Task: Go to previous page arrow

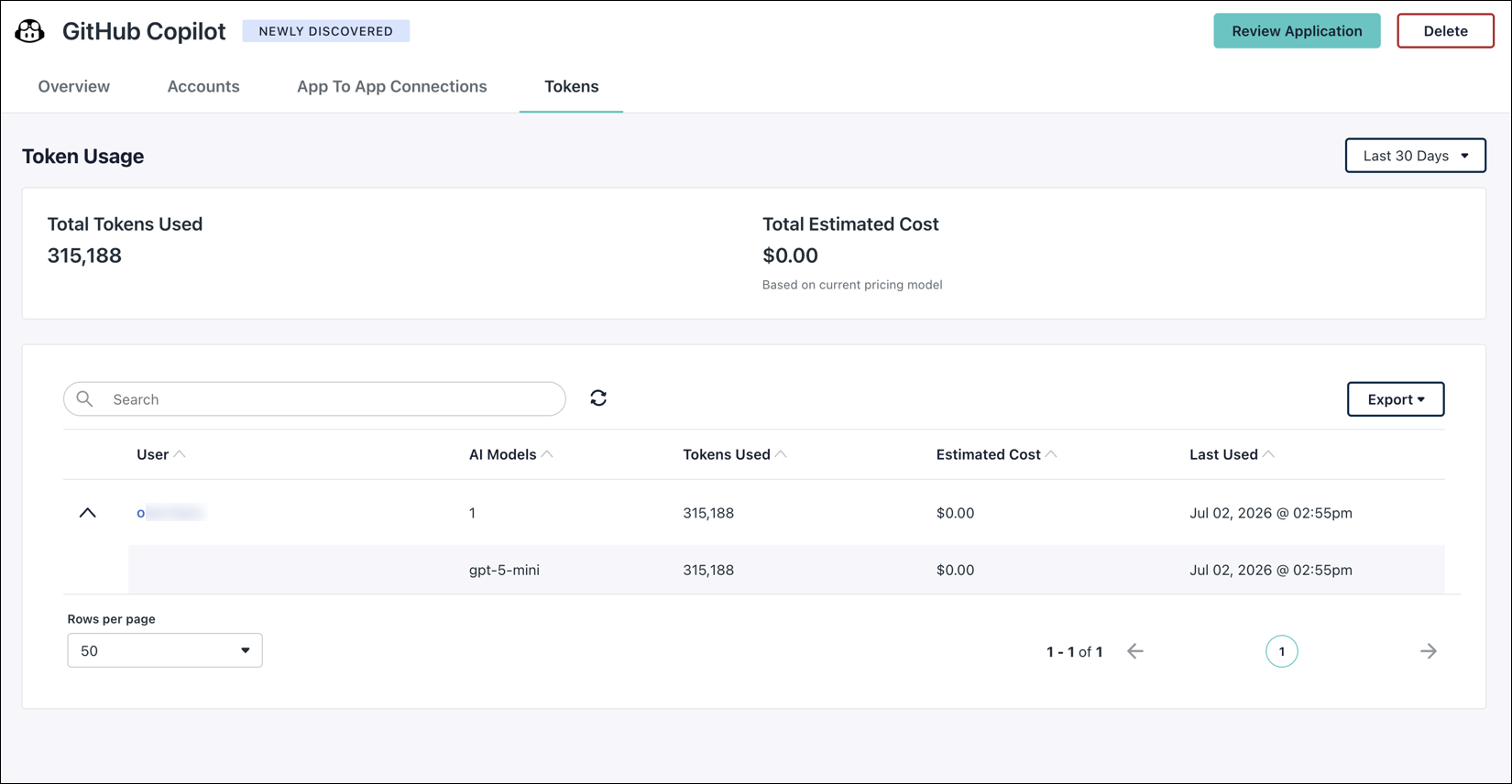Action: [x=1135, y=651]
